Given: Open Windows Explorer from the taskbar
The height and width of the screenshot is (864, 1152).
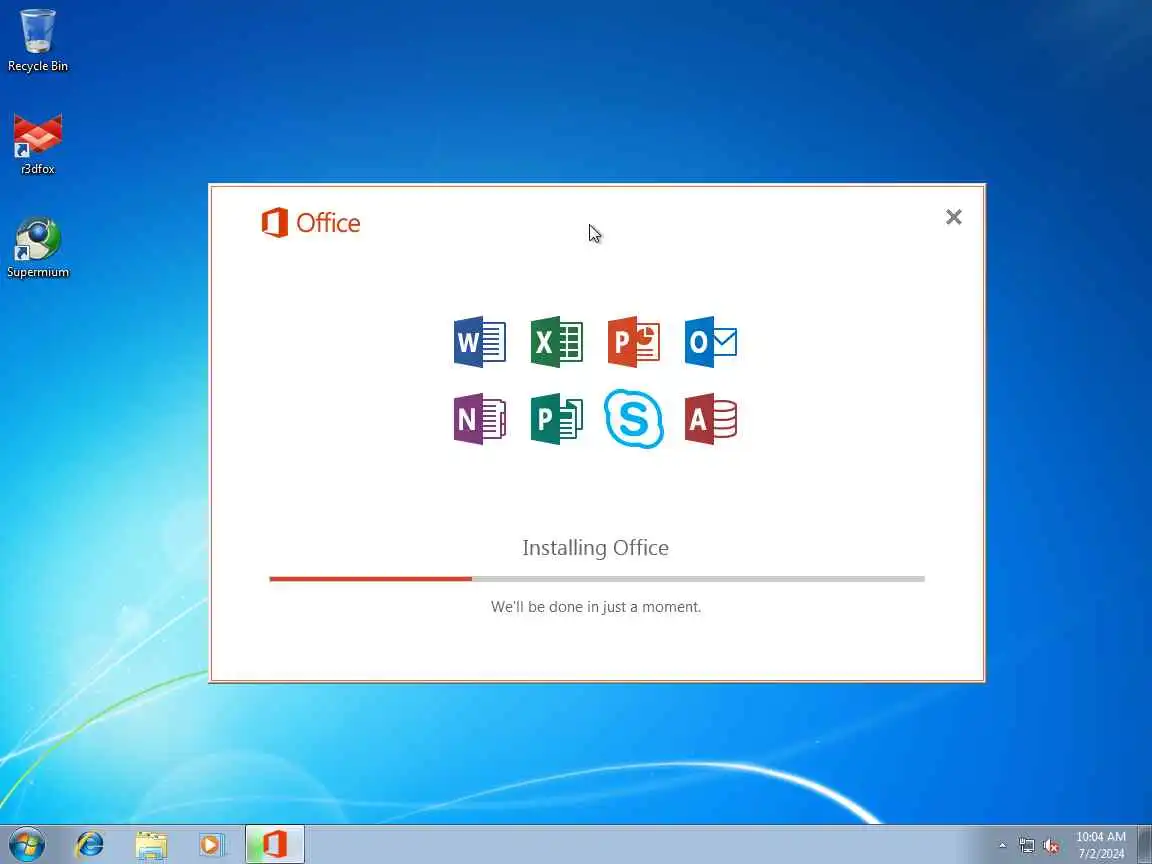Looking at the screenshot, I should (x=151, y=845).
